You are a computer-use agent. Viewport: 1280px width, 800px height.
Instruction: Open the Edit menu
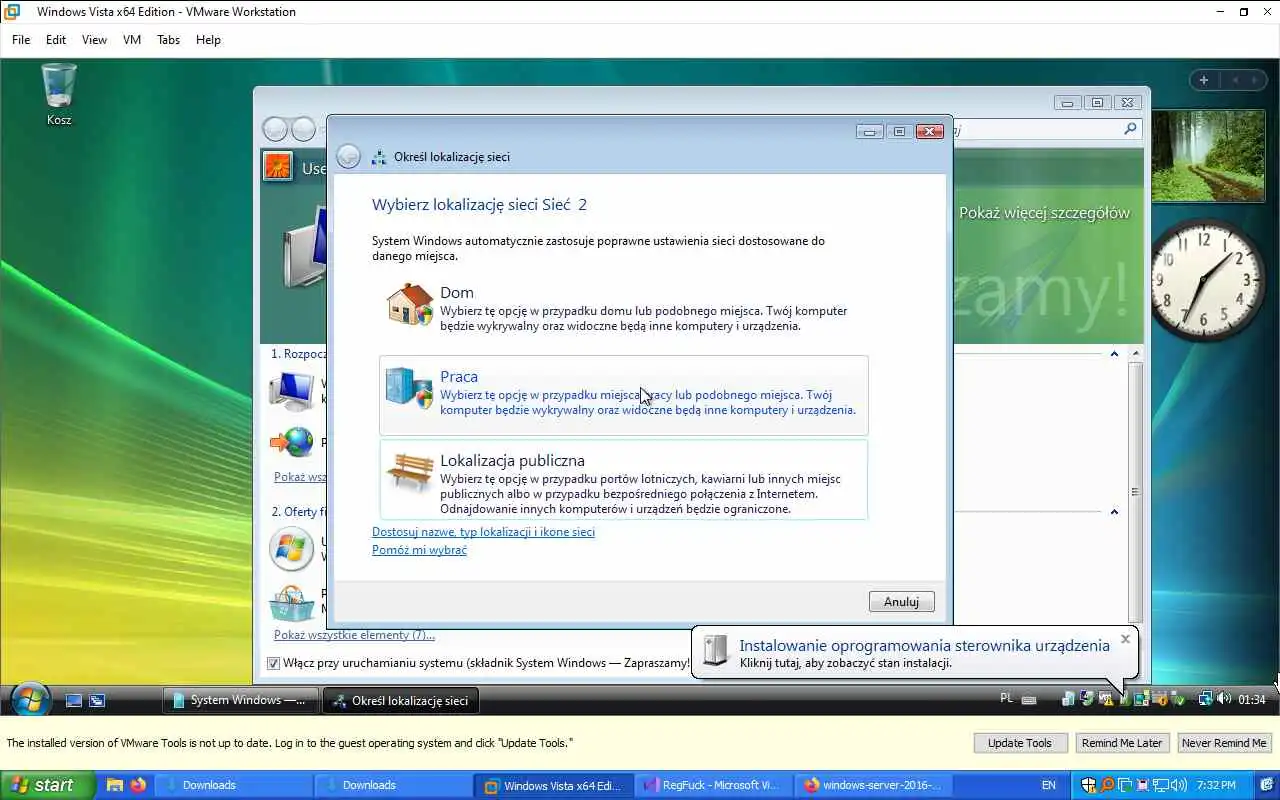56,40
